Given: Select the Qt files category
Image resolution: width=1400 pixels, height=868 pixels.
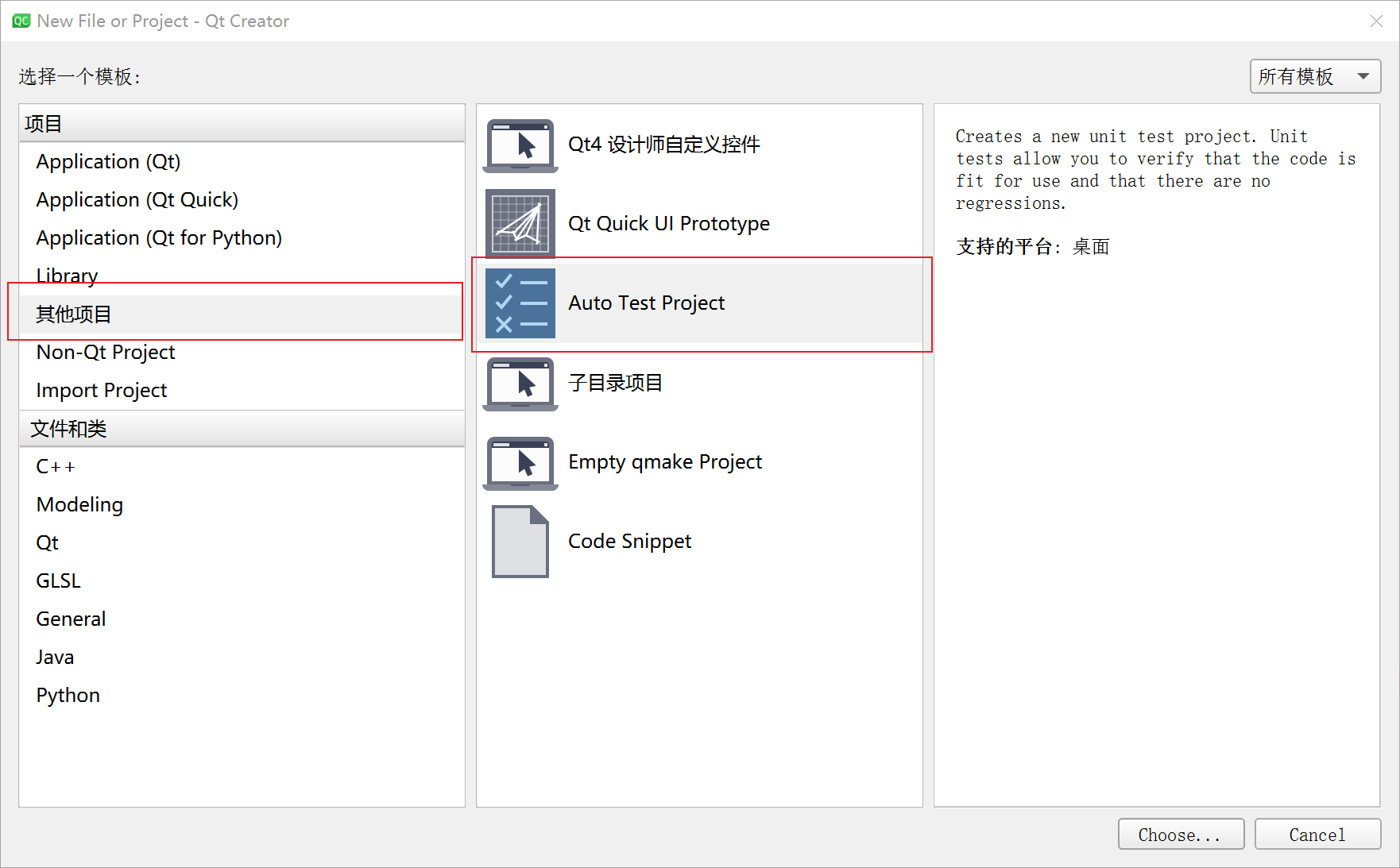Looking at the screenshot, I should coord(242,543).
